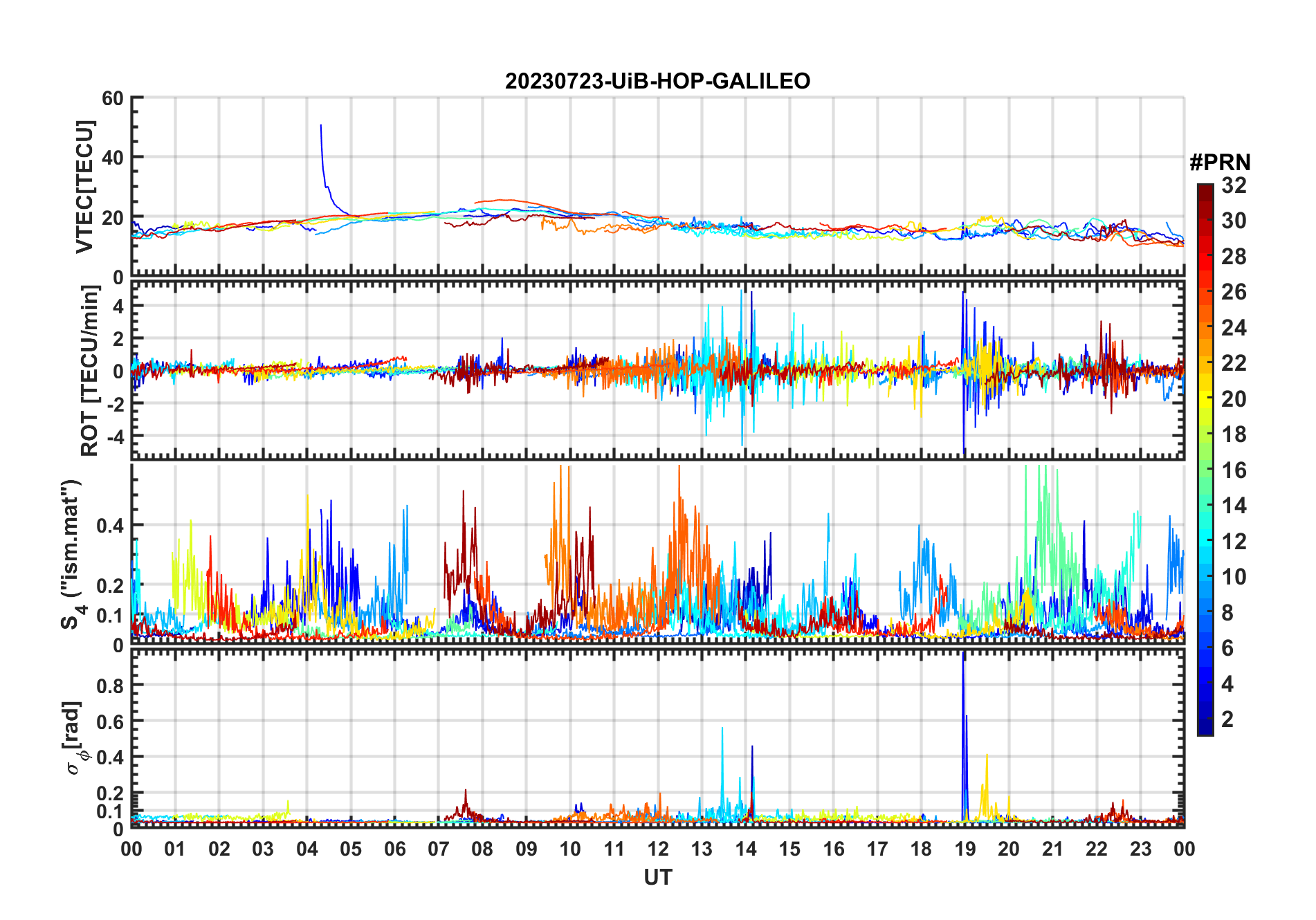Click x-axis hour label 07
1316x920 pixels.
[x=439, y=849]
